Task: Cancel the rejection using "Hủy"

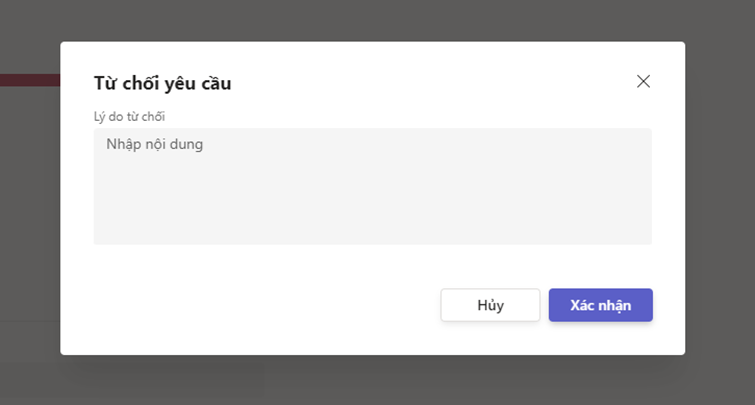Action: tap(490, 305)
